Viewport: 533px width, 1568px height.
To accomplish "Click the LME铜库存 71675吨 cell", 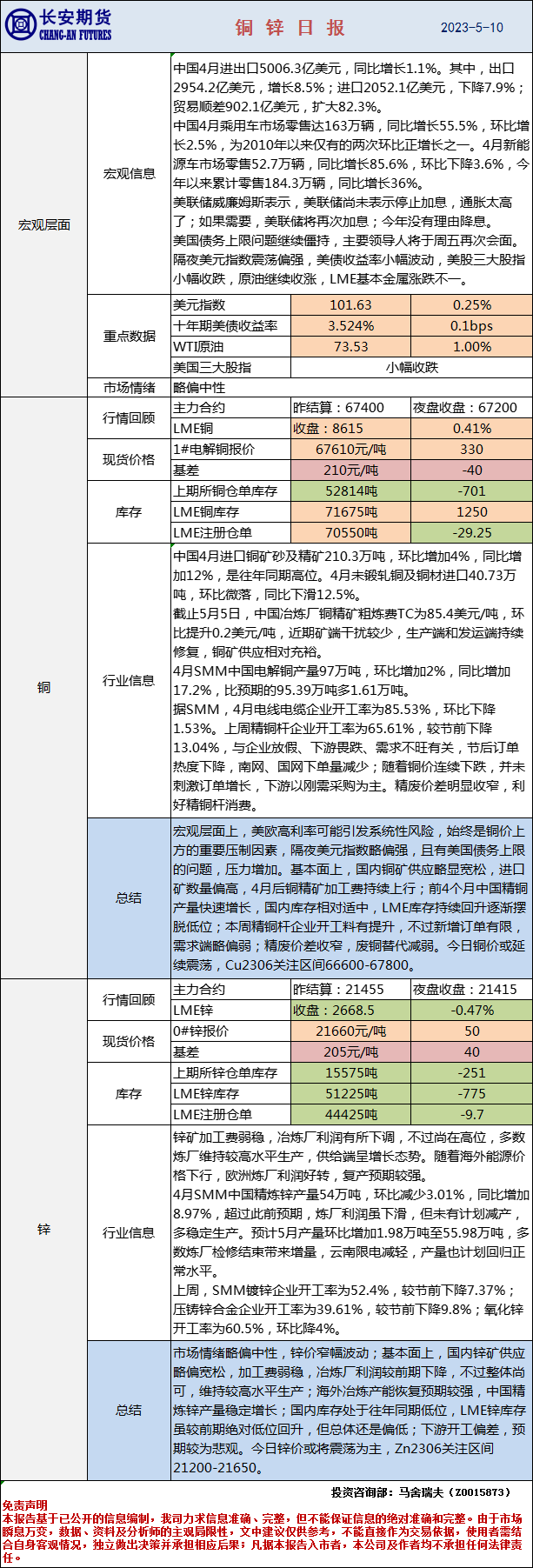I will 350,512.
